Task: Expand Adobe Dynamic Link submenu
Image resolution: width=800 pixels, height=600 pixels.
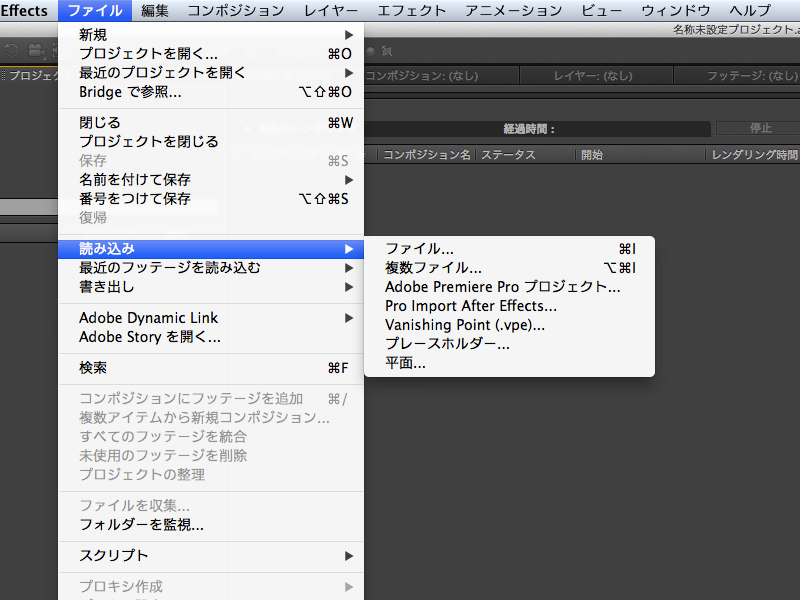Action: point(211,318)
